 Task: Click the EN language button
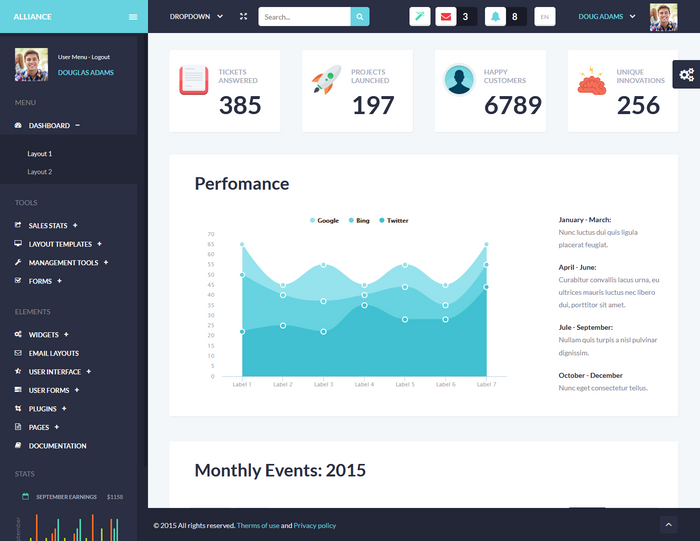pos(545,17)
